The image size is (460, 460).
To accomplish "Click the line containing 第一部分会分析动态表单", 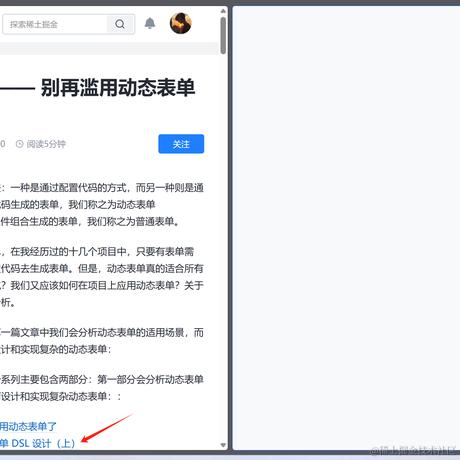I will click(x=102, y=379).
